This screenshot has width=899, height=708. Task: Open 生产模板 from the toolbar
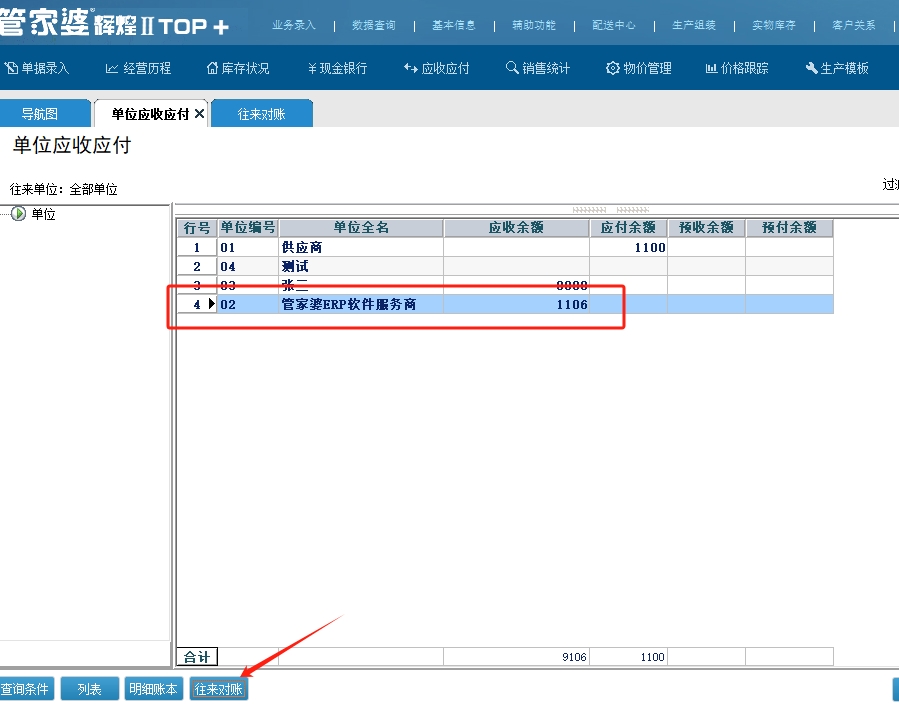(x=837, y=68)
